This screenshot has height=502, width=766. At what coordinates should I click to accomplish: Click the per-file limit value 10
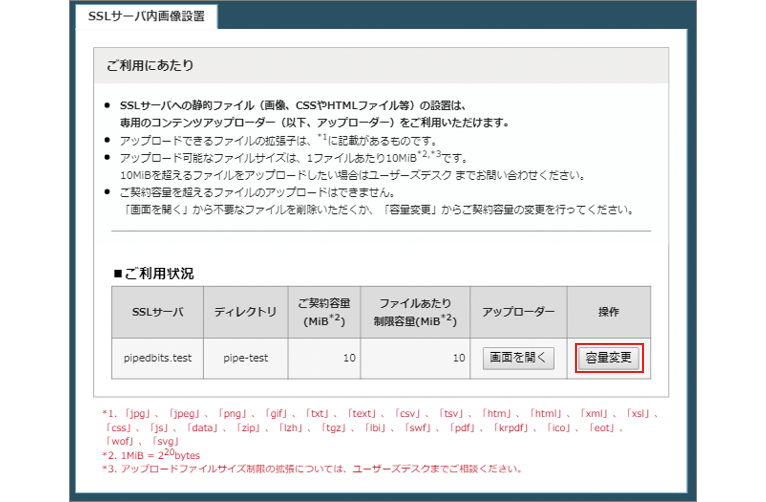coord(459,358)
